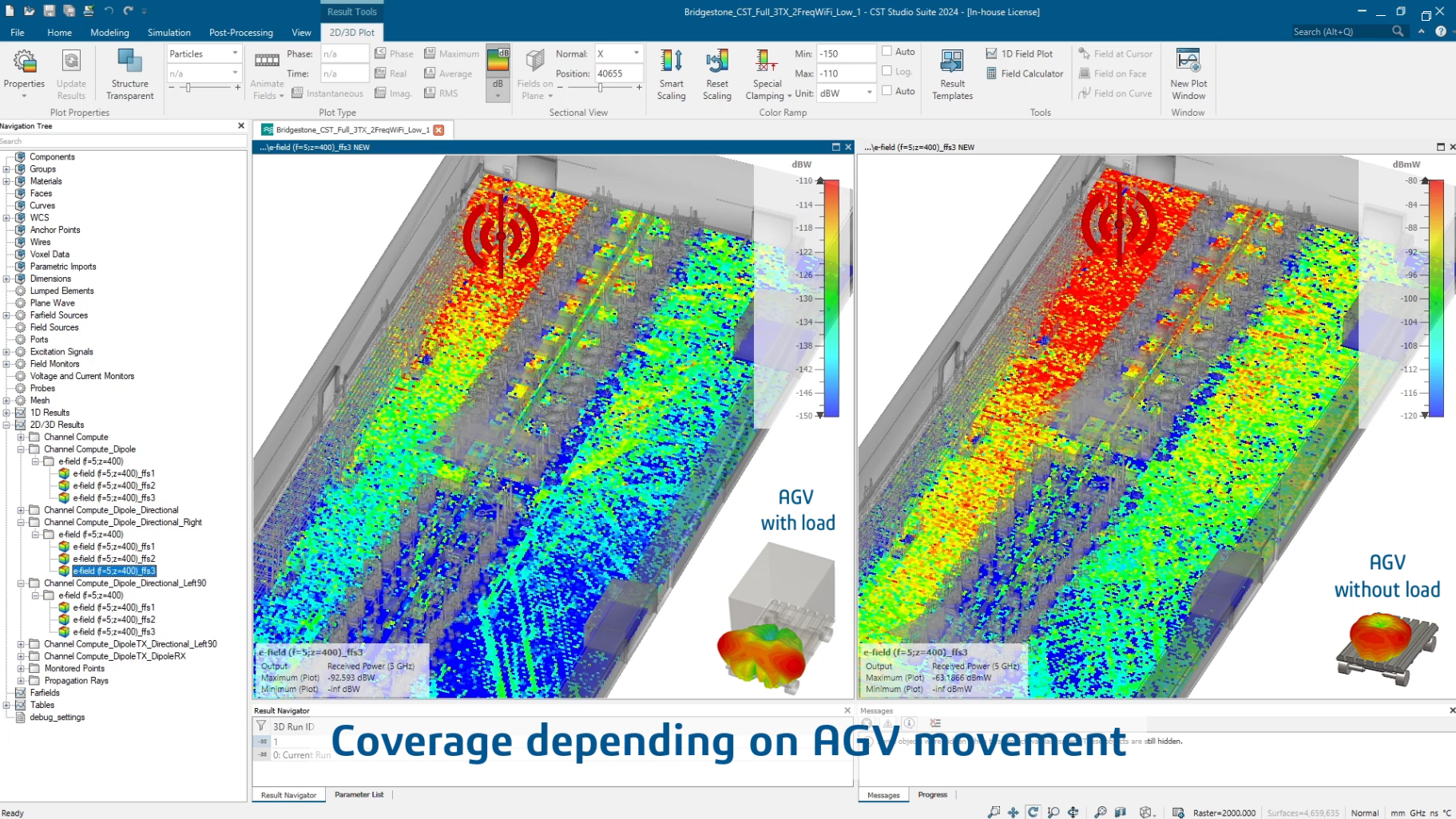This screenshot has height=819, width=1456.
Task: Enable Auto checkbox for Min value
Action: (887, 51)
